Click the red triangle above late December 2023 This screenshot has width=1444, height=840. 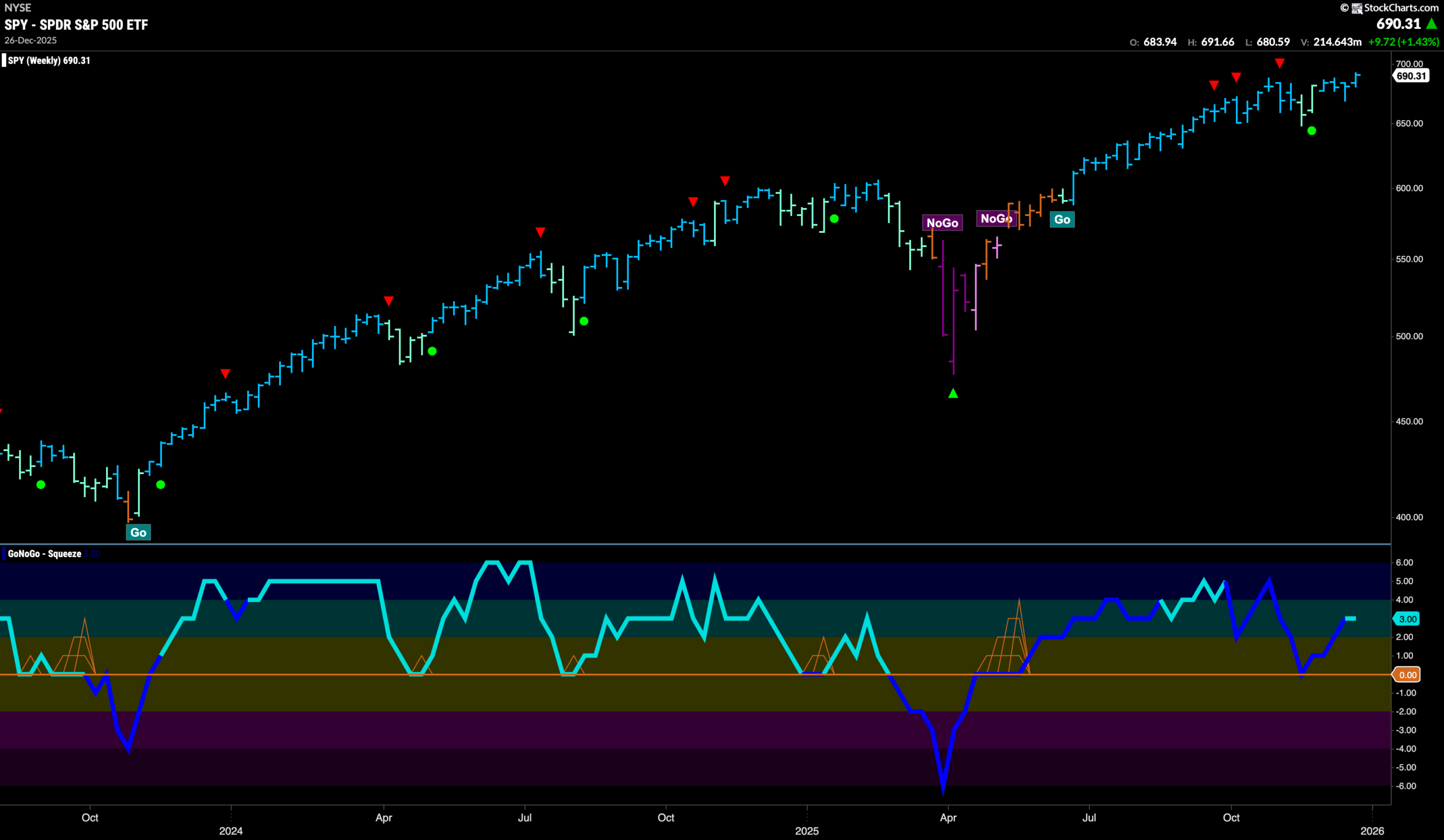(x=225, y=374)
